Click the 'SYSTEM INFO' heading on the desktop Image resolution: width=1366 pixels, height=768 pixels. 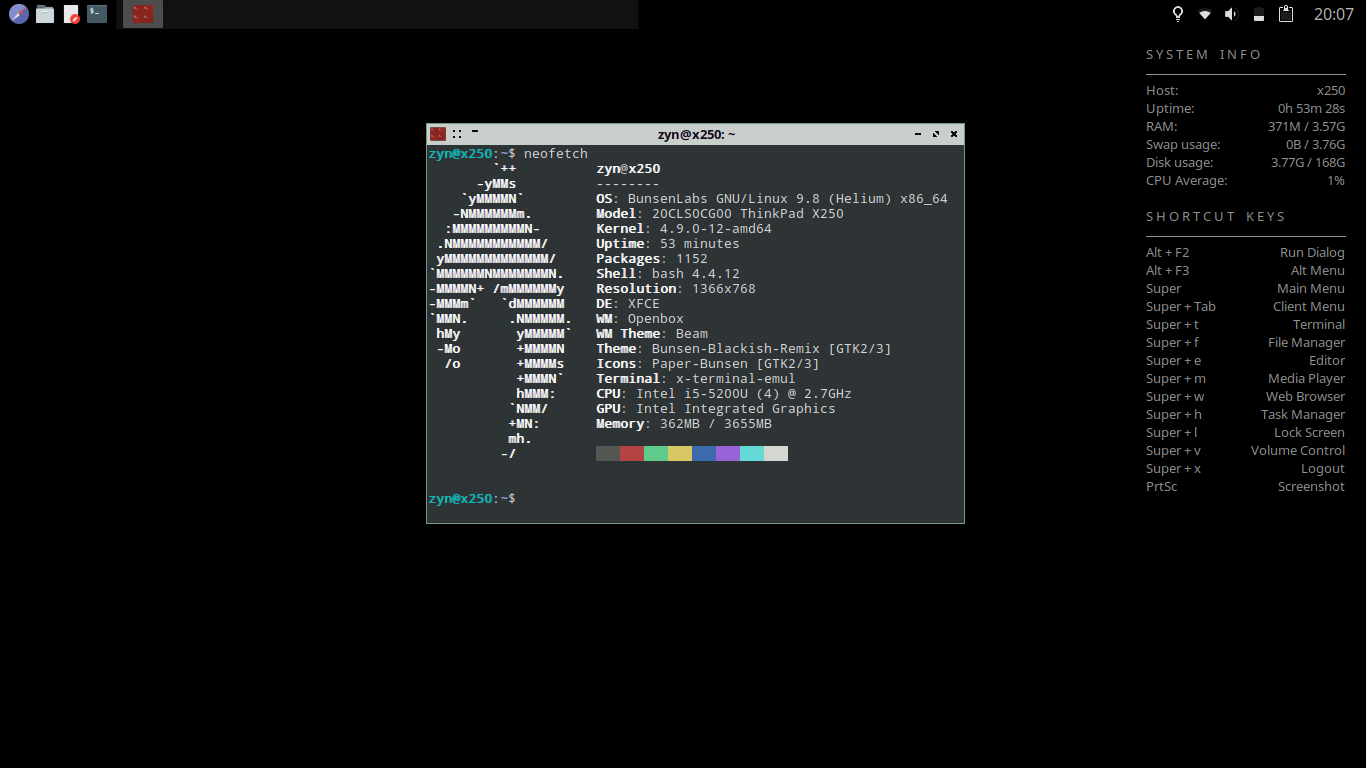1204,55
